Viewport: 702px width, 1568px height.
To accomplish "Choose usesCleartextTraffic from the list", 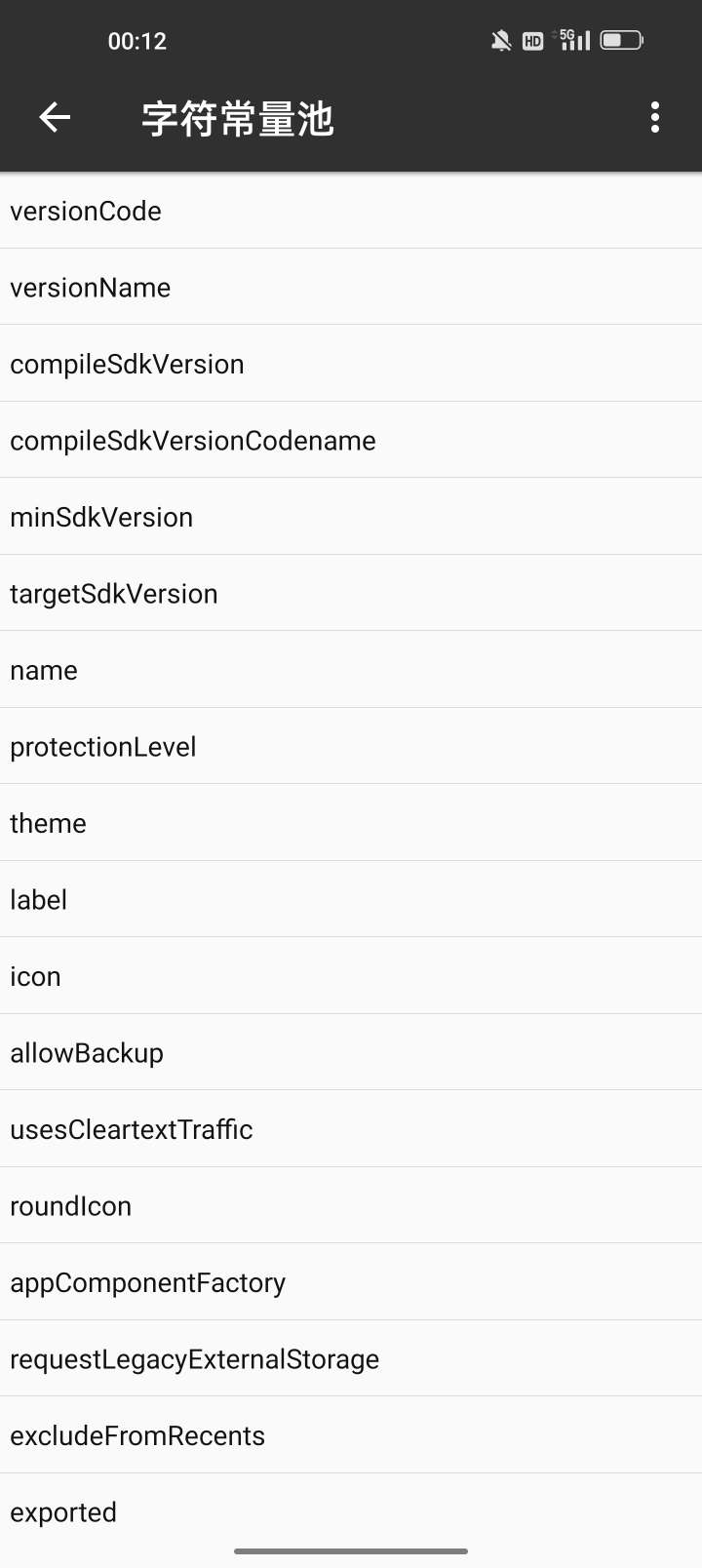I will [x=351, y=1129].
